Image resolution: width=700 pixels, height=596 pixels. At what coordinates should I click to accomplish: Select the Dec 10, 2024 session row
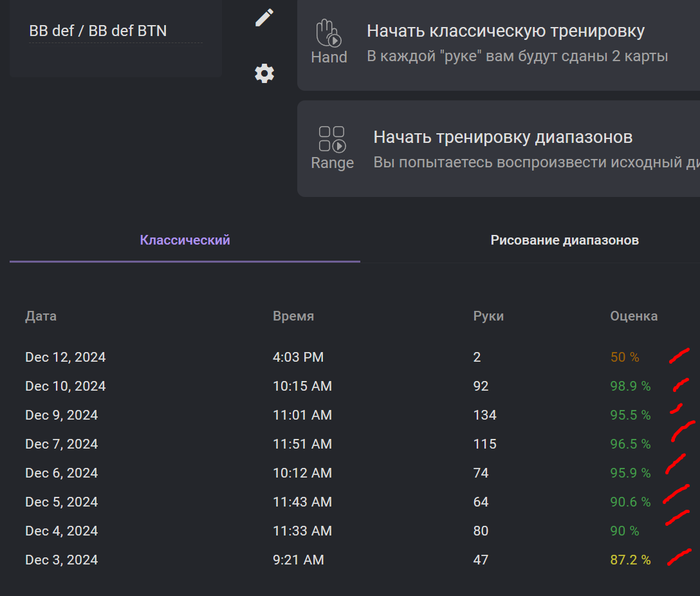click(x=65, y=386)
